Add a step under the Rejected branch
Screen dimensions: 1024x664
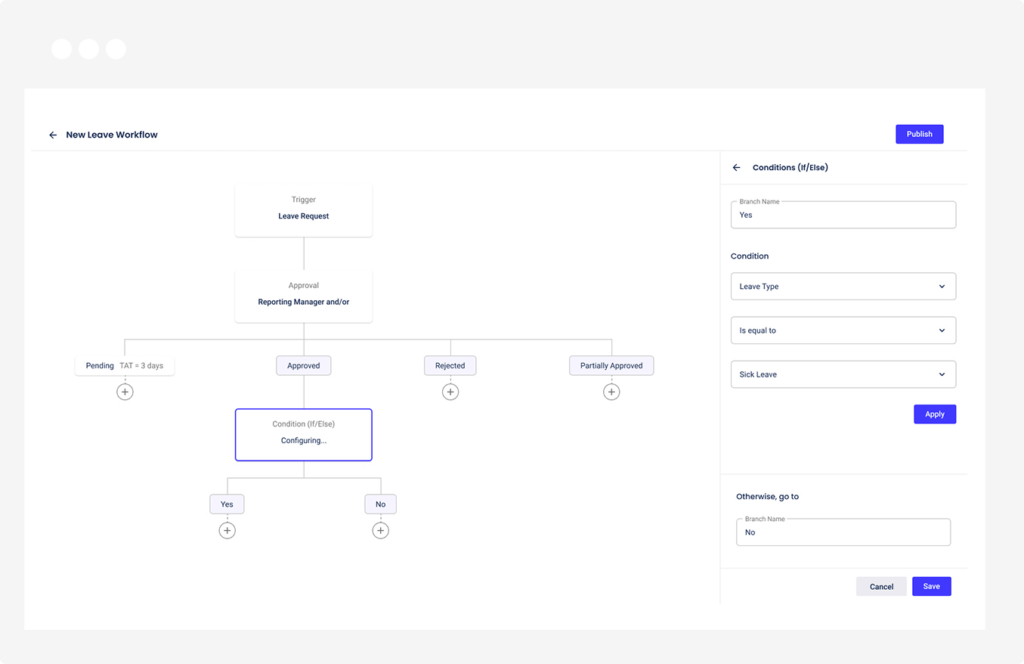450,391
